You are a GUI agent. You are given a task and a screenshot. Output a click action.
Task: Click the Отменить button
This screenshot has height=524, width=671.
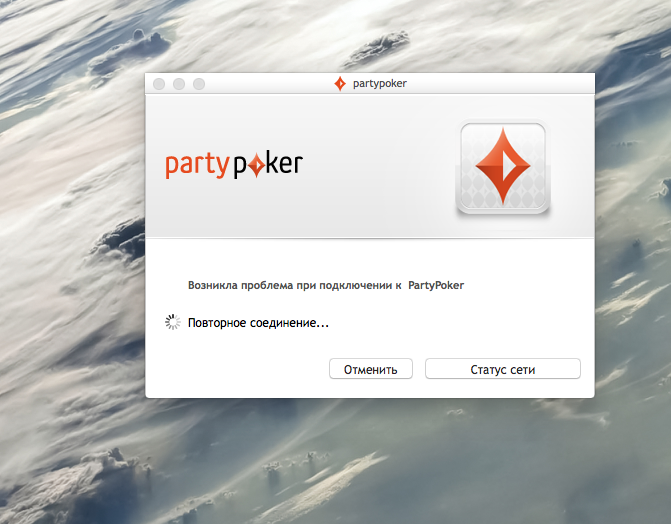click(371, 369)
